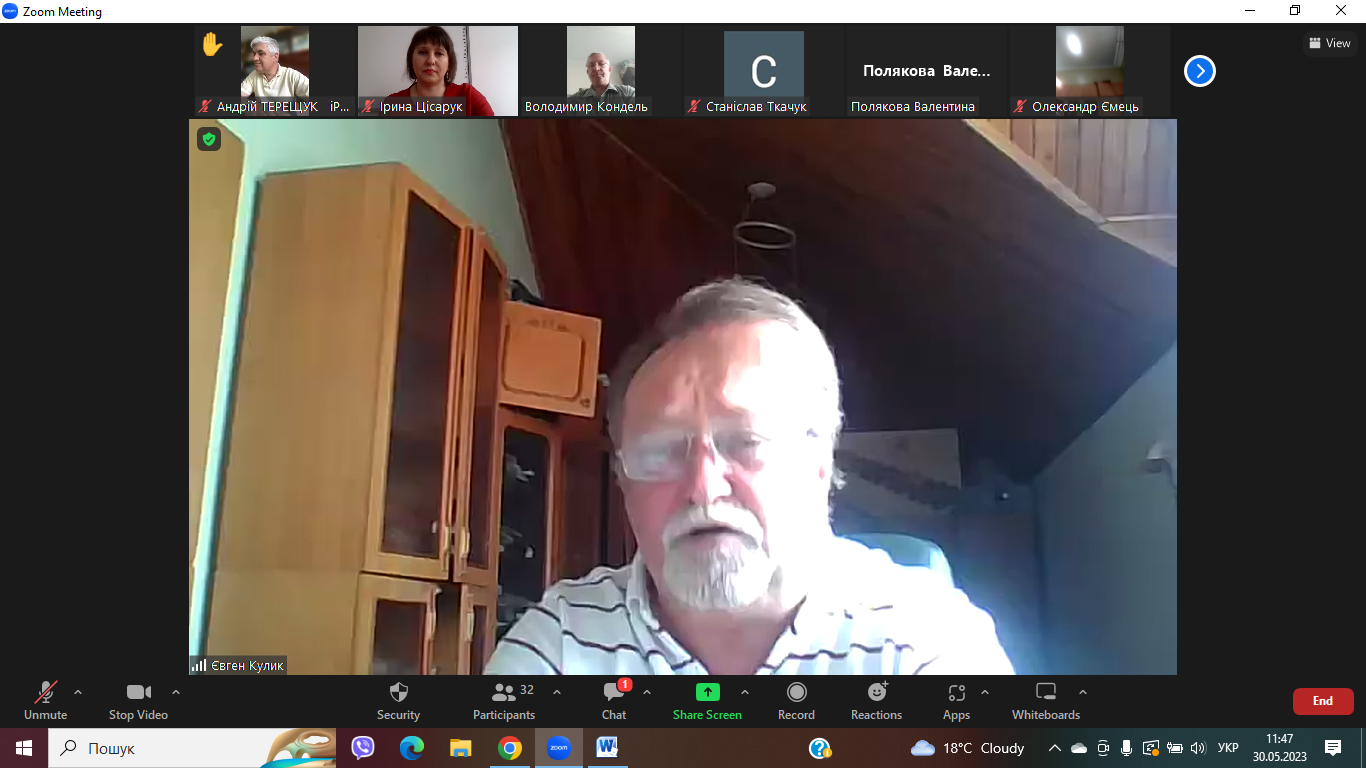The image size is (1366, 768).
Task: Show next participants with blue arrow
Action: tap(1199, 71)
